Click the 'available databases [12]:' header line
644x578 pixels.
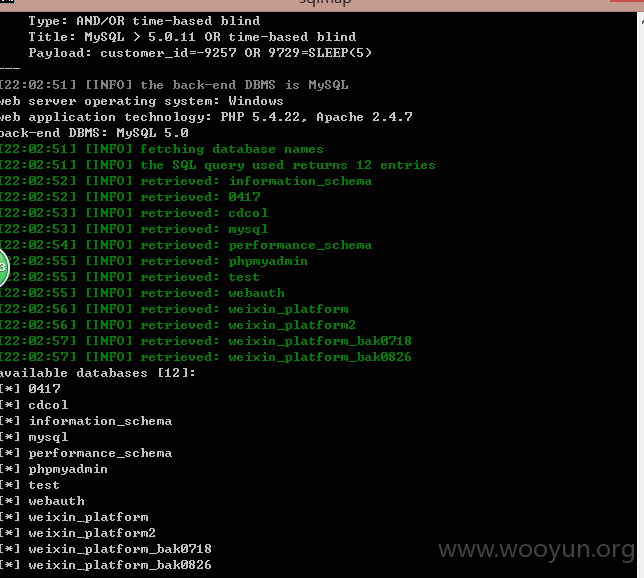point(98,373)
